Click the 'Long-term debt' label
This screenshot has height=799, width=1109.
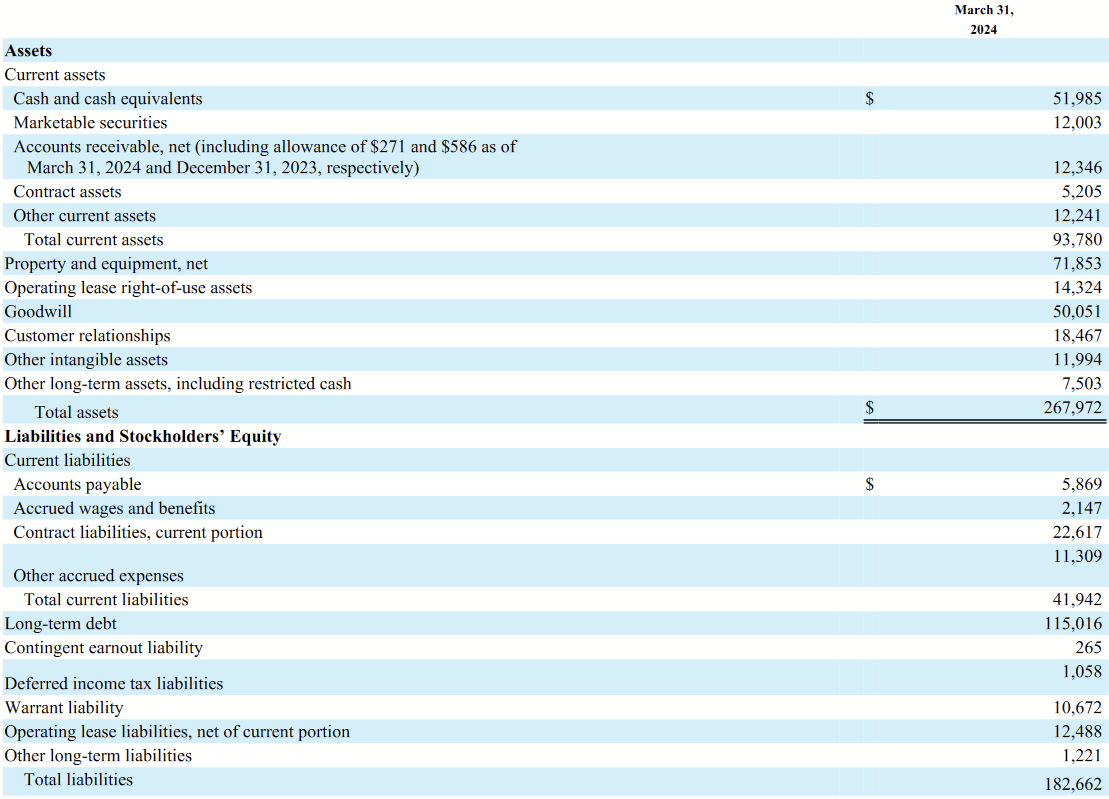(60, 624)
